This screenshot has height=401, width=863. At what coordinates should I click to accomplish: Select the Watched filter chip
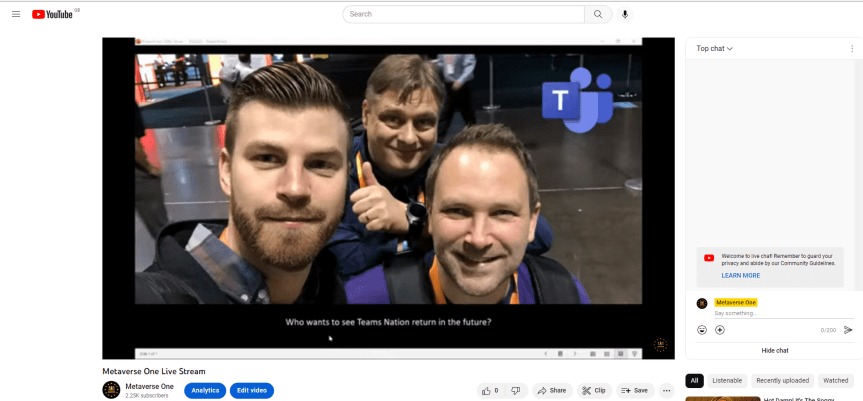835,381
